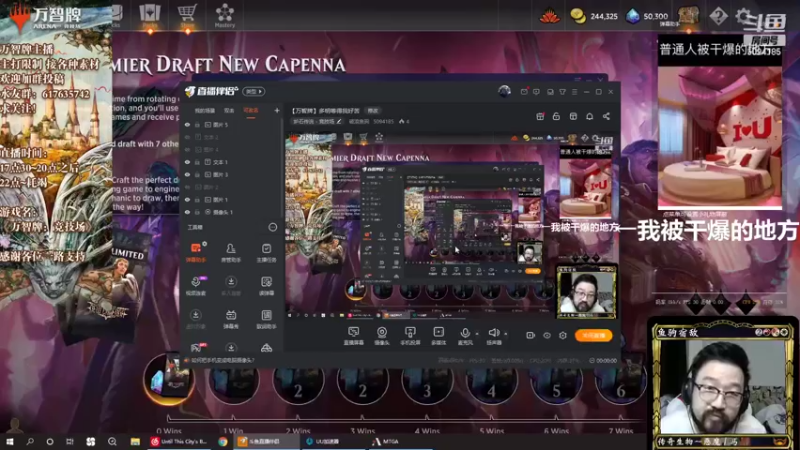Toggle visibility of 图片 5 source
800x450 pixels.
(x=187, y=124)
